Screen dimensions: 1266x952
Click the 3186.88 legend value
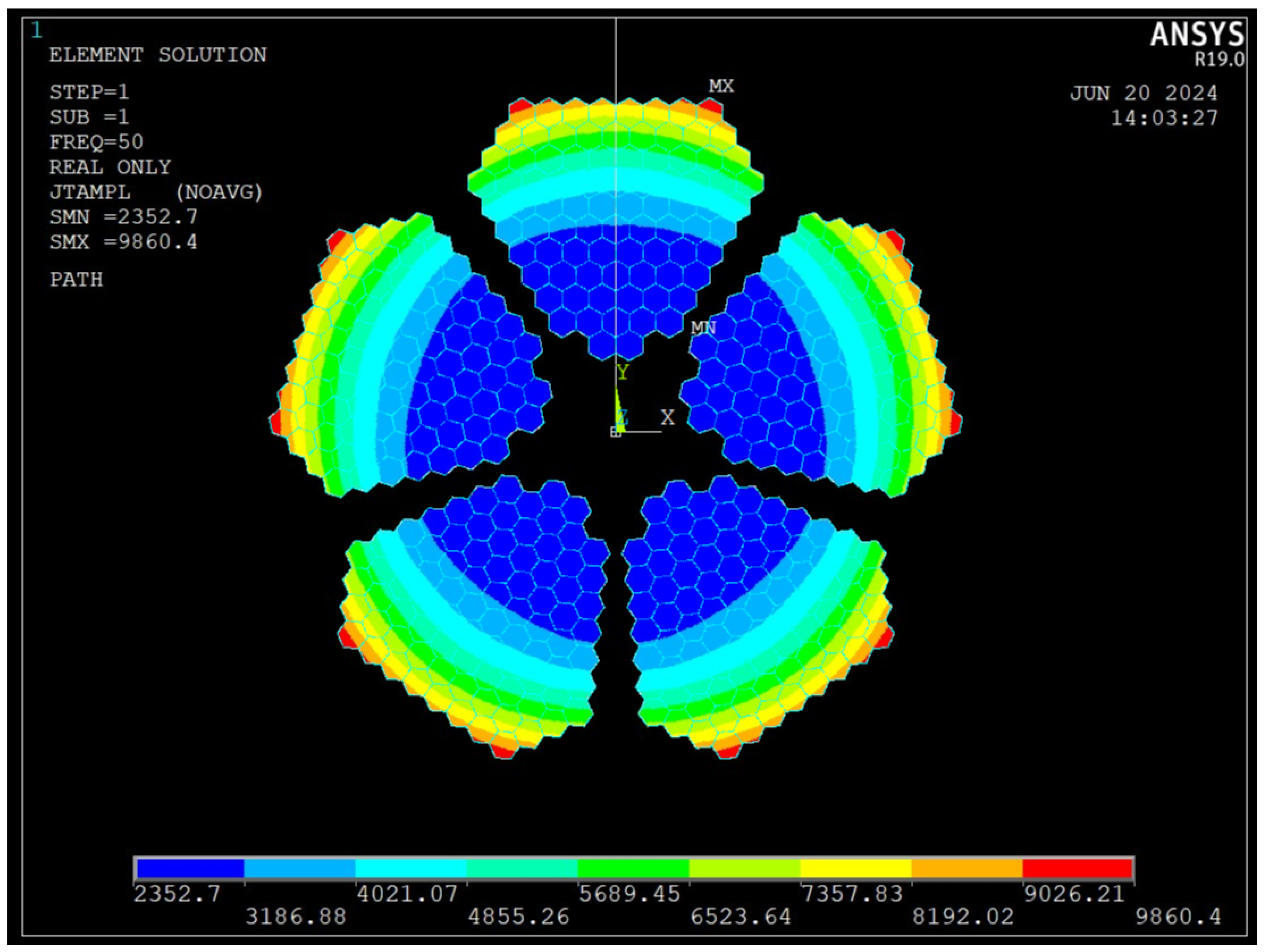click(x=296, y=917)
